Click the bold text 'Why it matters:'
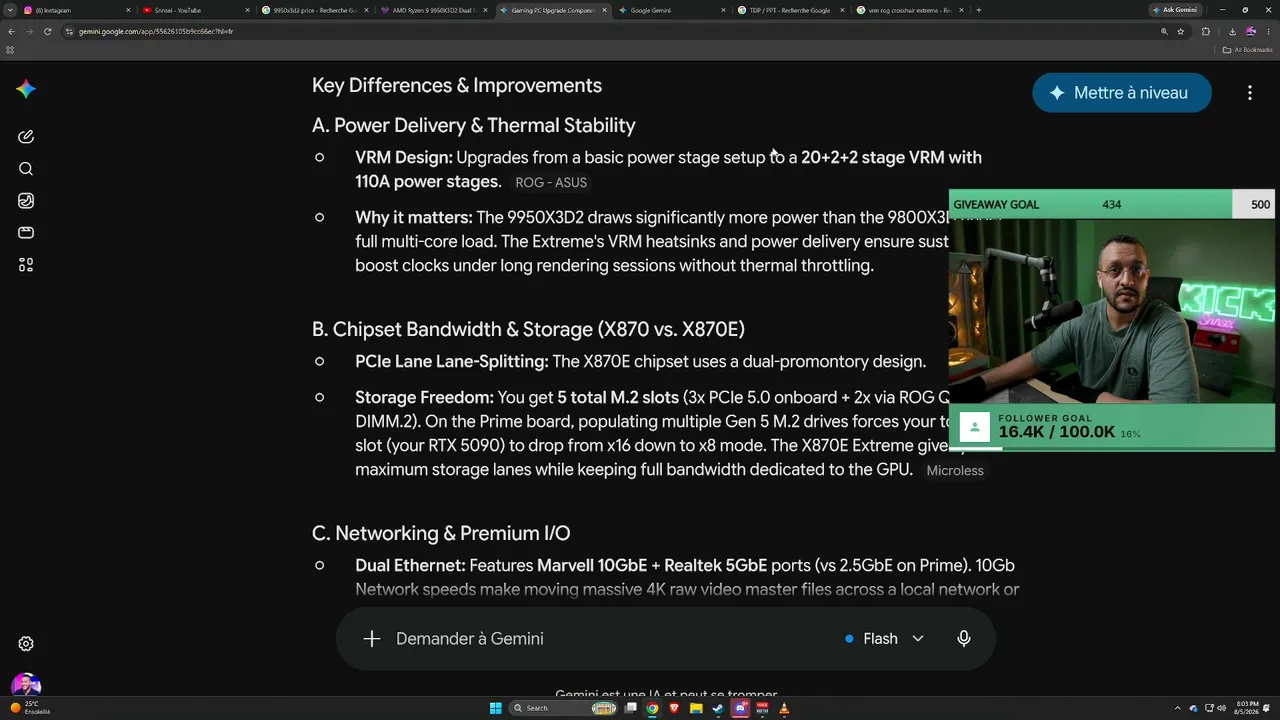The height and width of the screenshot is (720, 1280). pos(414,217)
